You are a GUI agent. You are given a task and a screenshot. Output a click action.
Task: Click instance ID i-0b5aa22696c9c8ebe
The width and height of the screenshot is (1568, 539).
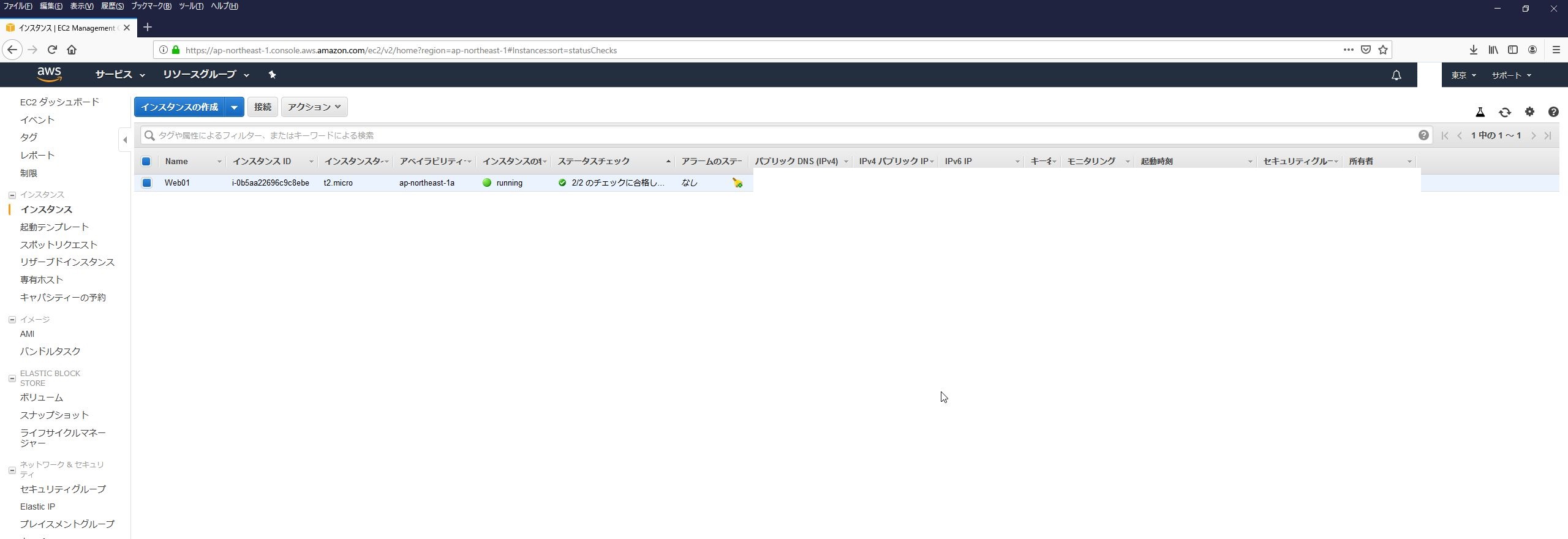tap(270, 183)
